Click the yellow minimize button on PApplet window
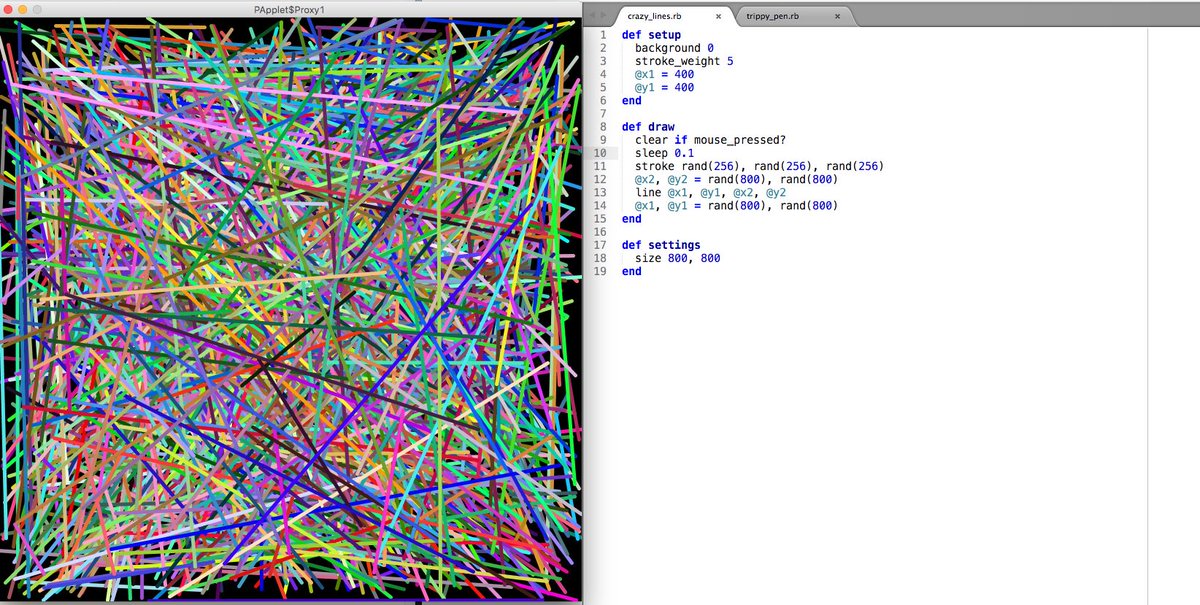 click(x=22, y=9)
